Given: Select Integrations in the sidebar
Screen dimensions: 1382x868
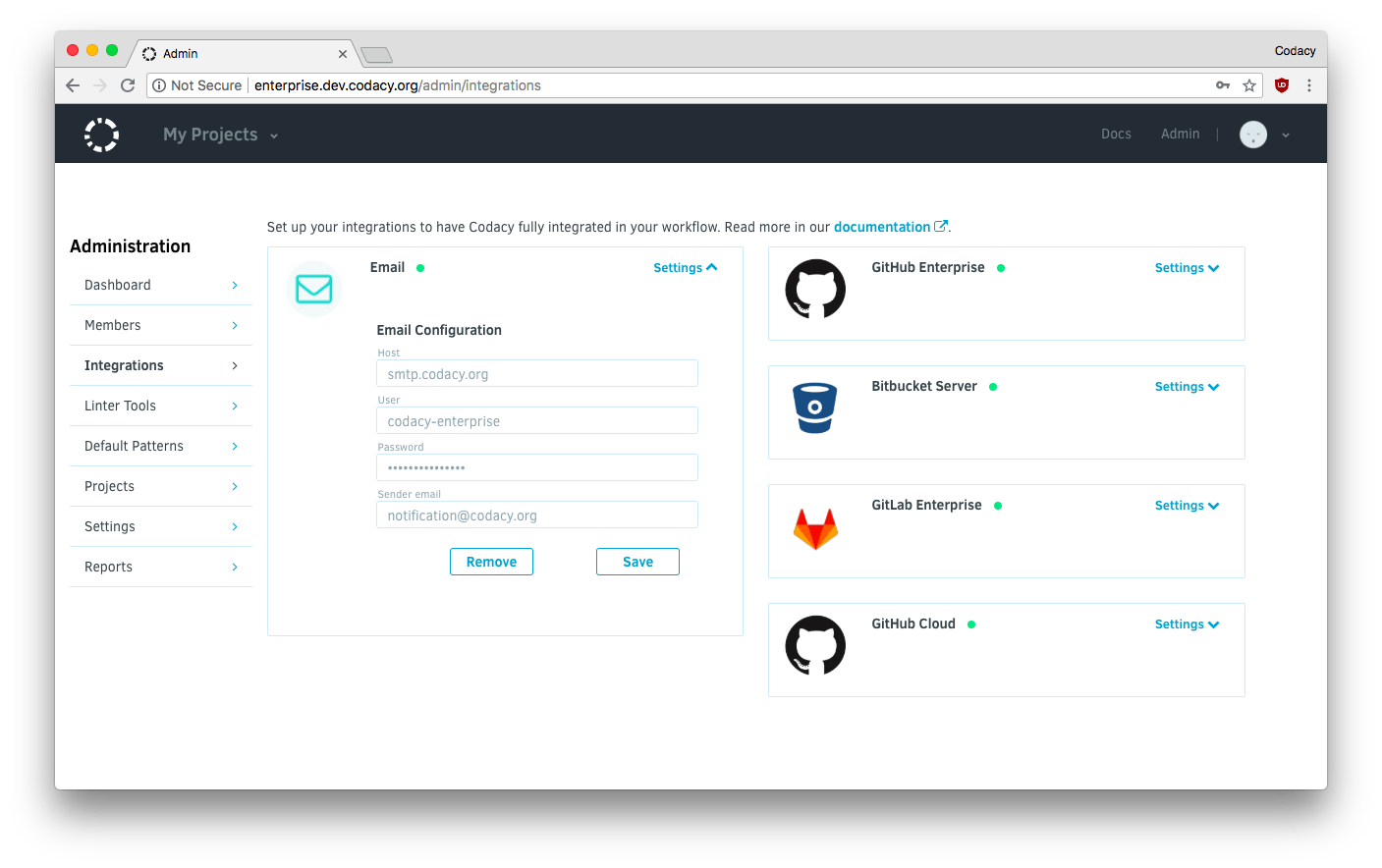Looking at the screenshot, I should click(161, 365).
